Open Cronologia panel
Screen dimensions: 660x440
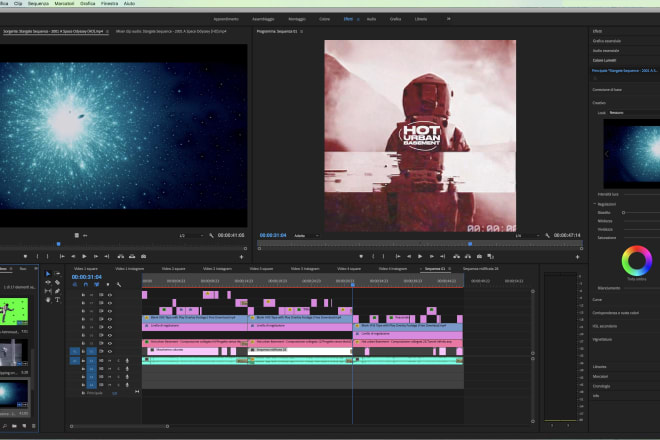pyautogui.click(x=601, y=386)
